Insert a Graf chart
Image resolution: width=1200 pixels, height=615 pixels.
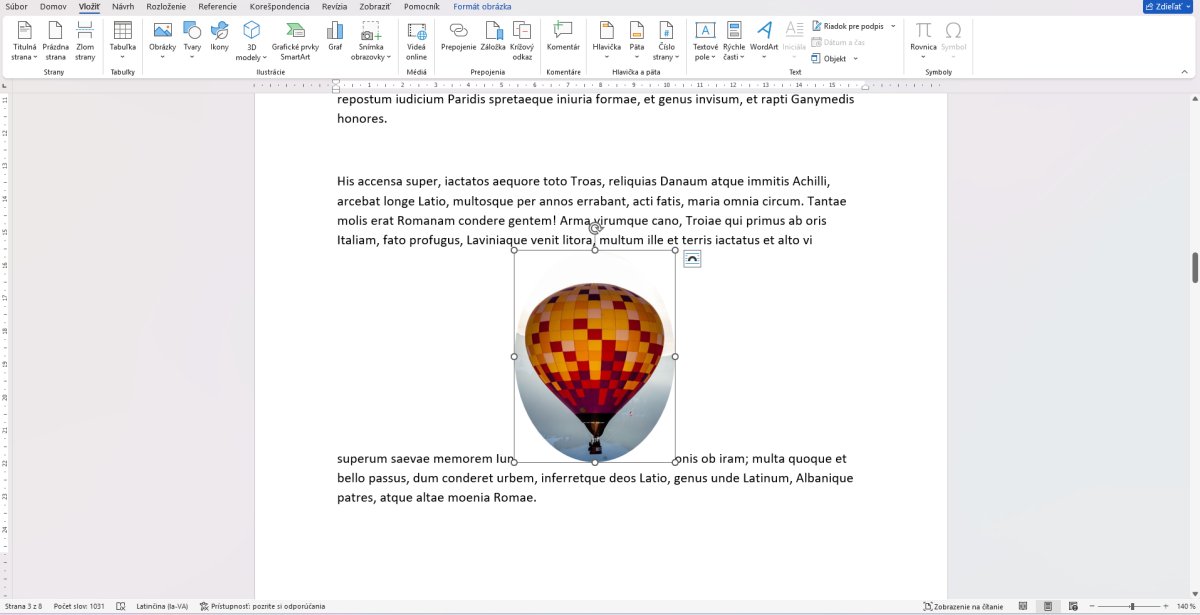tap(335, 36)
